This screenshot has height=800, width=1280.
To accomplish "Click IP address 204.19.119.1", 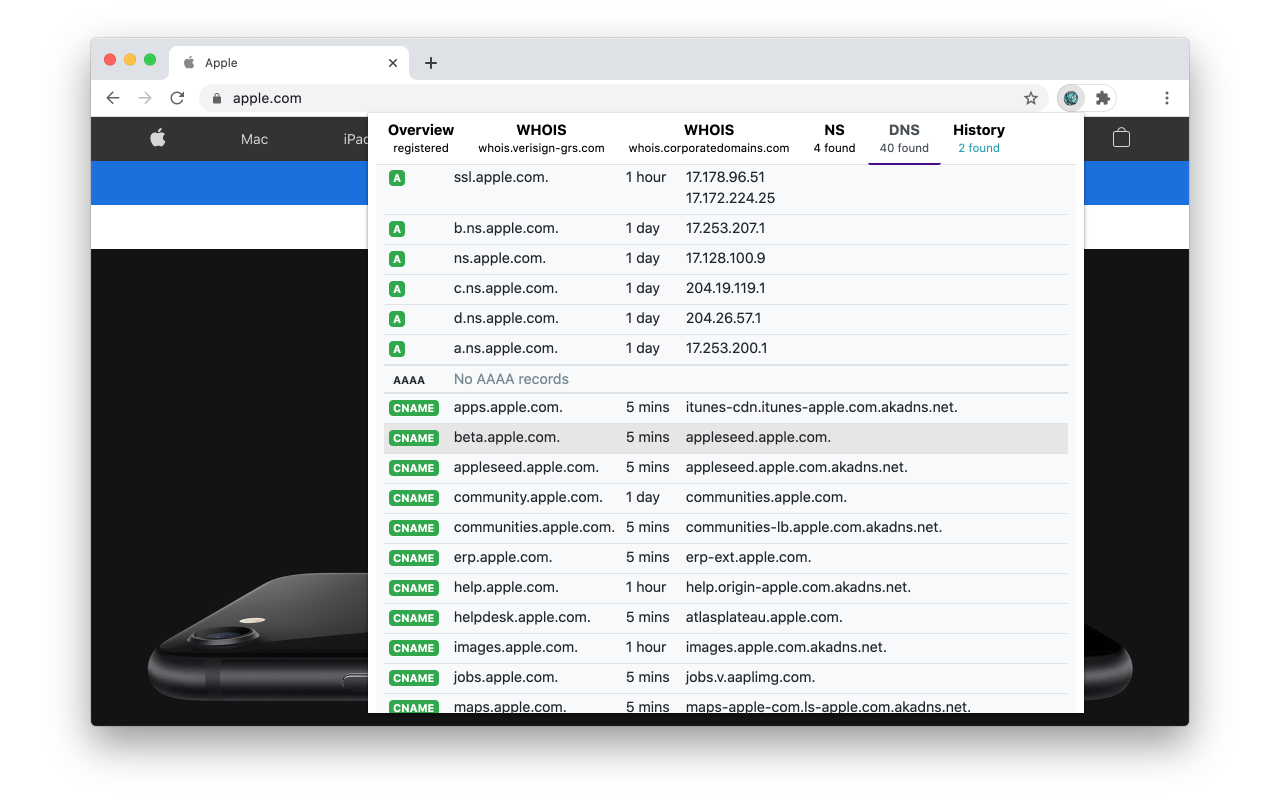I will 725,288.
